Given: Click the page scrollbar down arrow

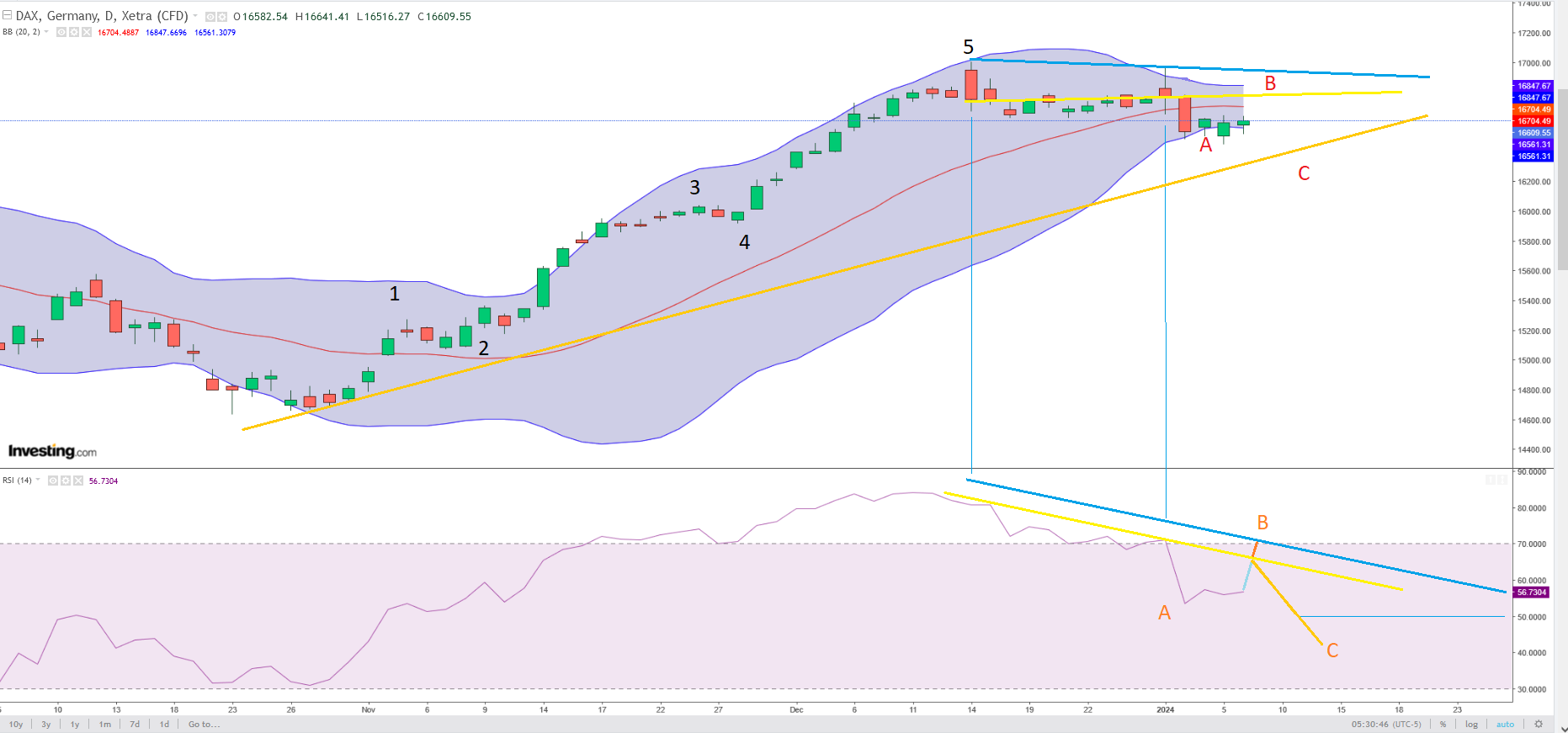Looking at the screenshot, I should 1562,728.
